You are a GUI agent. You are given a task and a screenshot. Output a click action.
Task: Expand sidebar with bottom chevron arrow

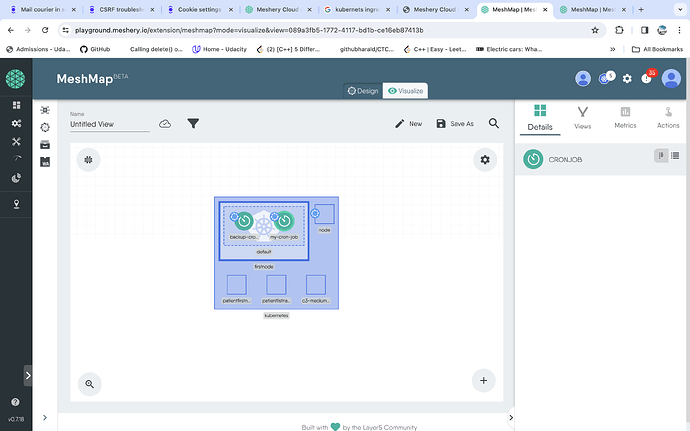point(45,417)
